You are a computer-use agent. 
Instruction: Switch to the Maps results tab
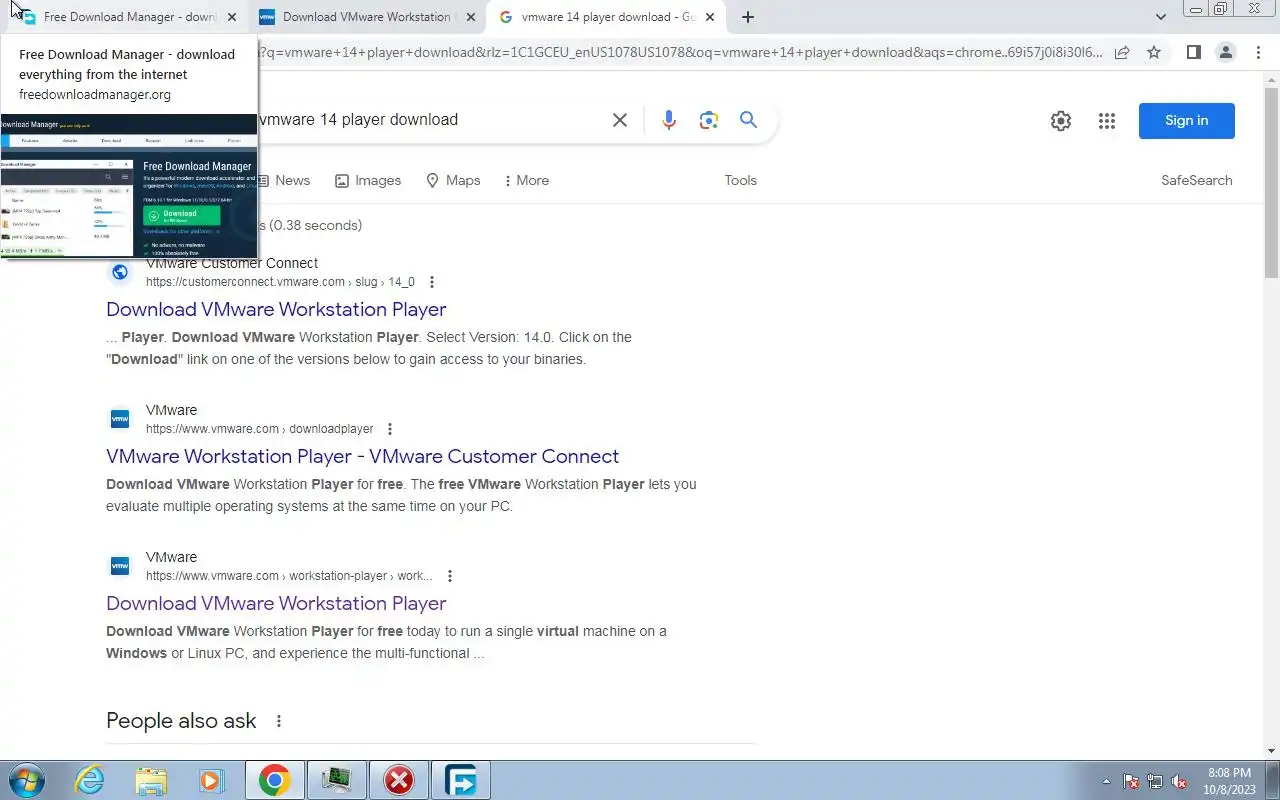coord(453,180)
